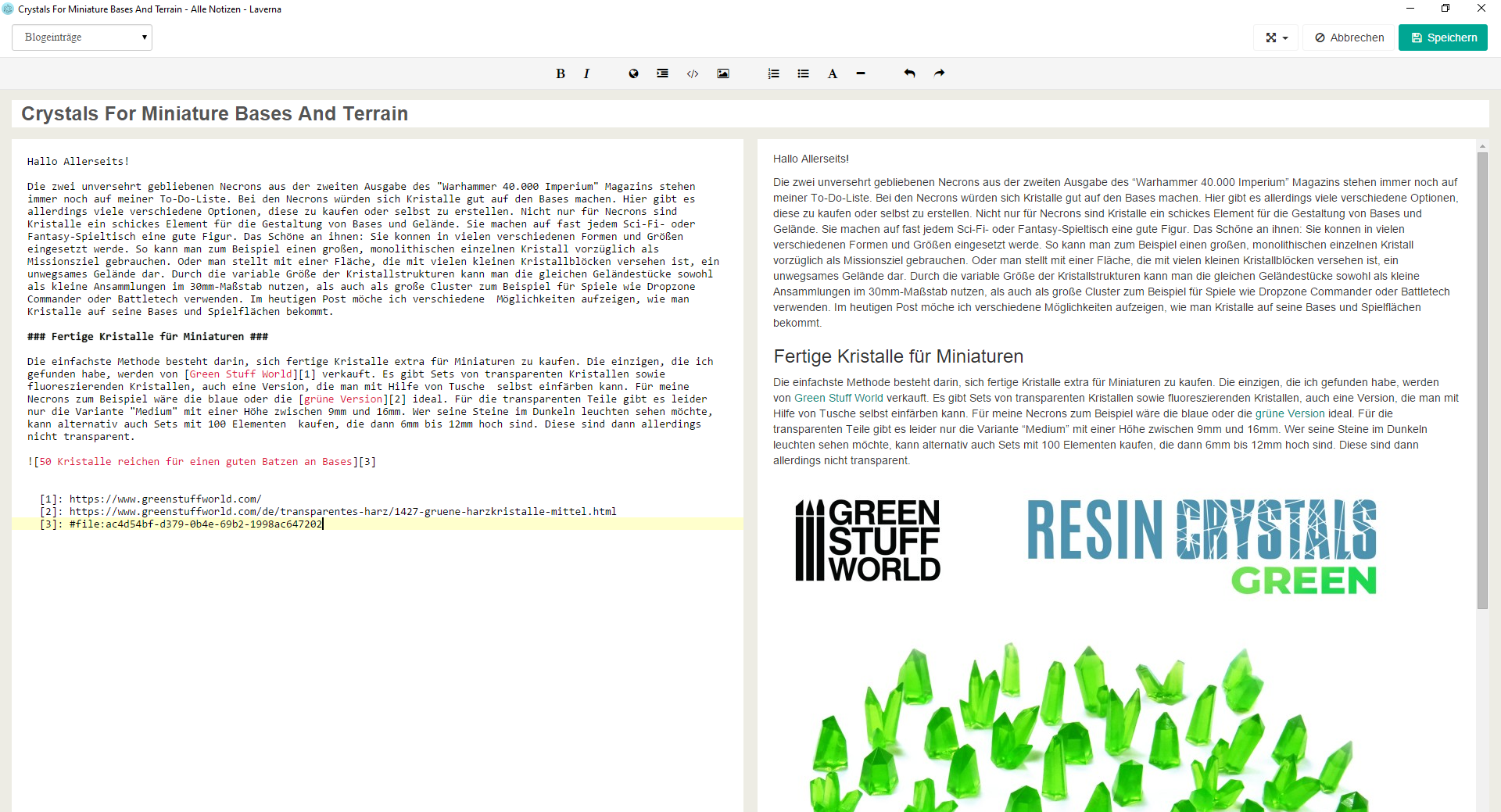This screenshot has height=812, width=1501.
Task: Expand the editor view mode dropdown
Action: click(1277, 38)
